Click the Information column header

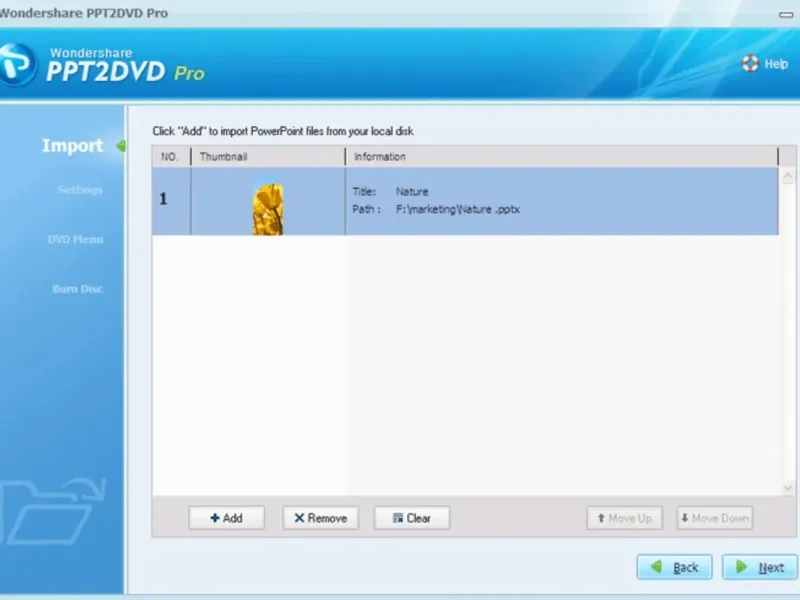[561, 157]
